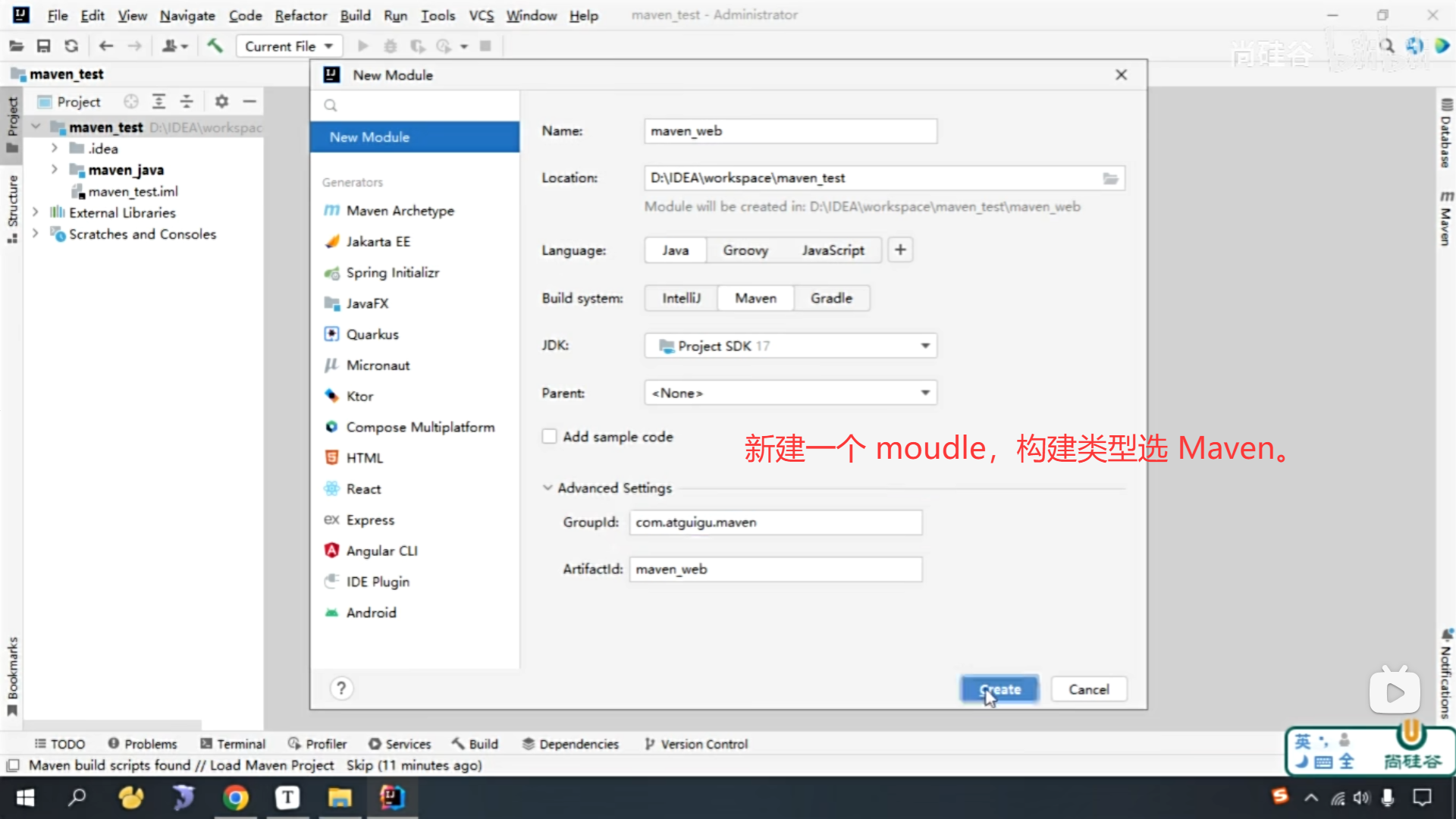Open the JDK Project SDK dropdown

790,346
